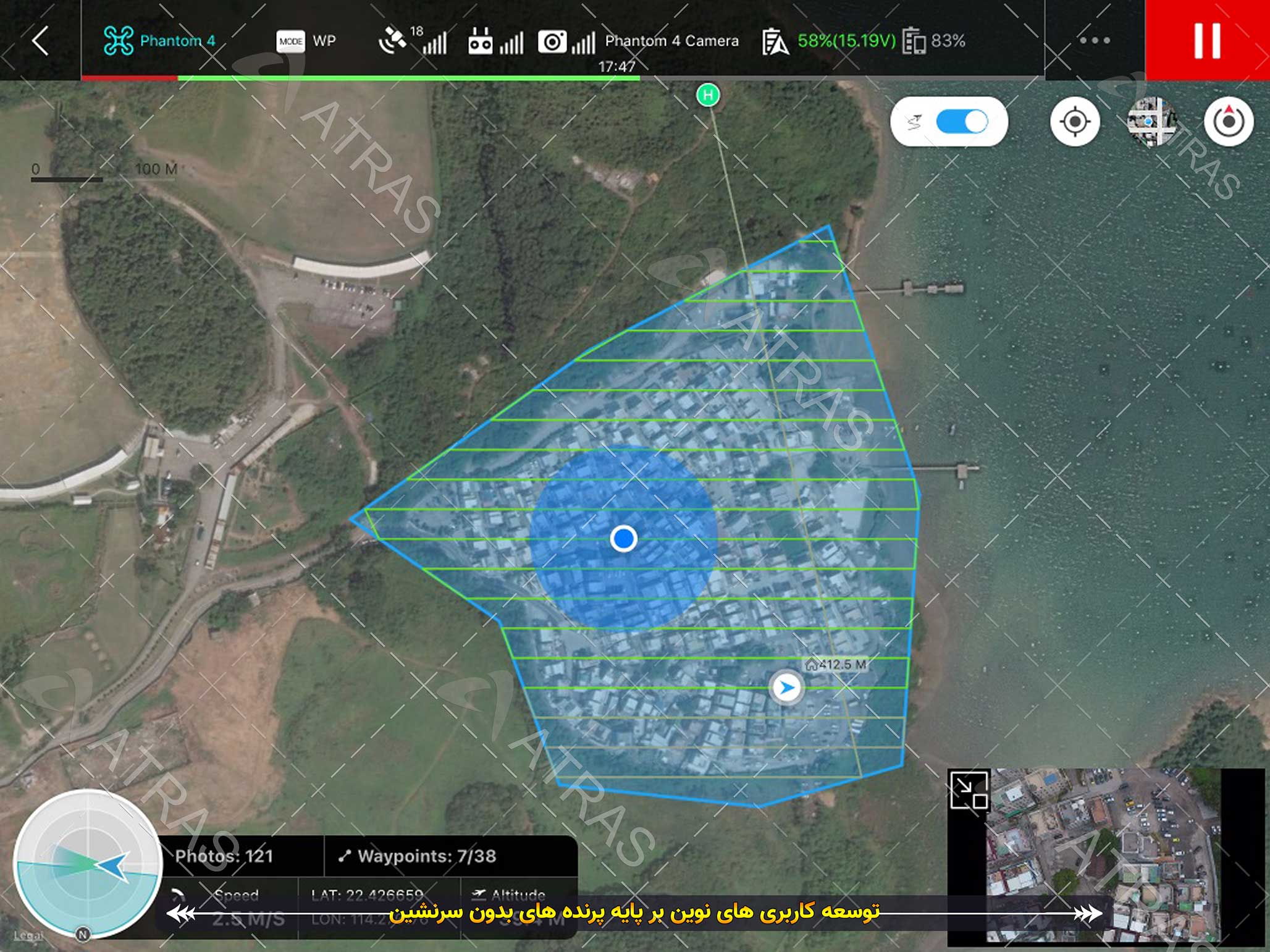Click the attitude radar compass widget
This screenshot has width=1270, height=952.
(87, 864)
